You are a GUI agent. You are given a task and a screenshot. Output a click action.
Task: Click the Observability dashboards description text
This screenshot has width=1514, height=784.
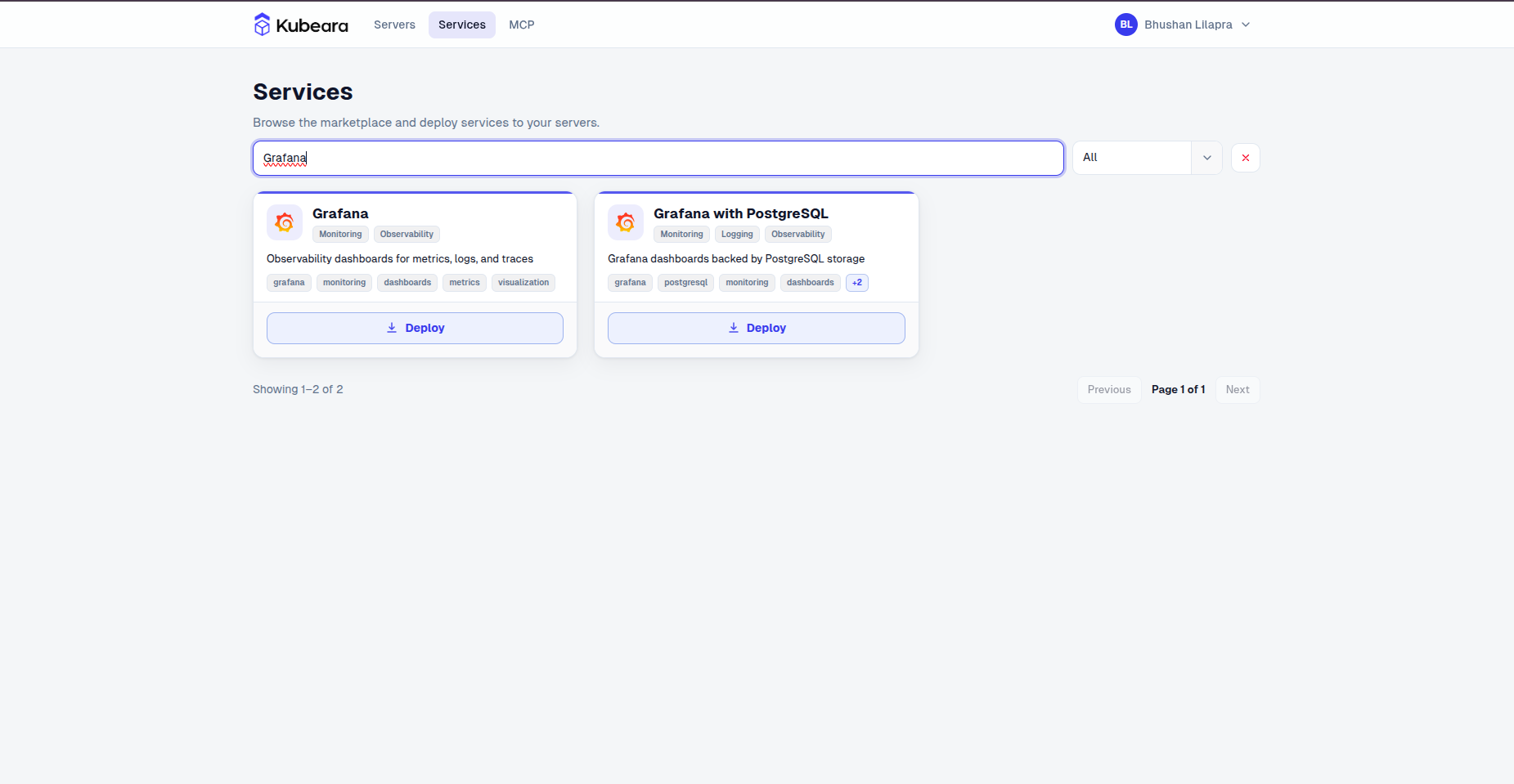click(x=400, y=258)
